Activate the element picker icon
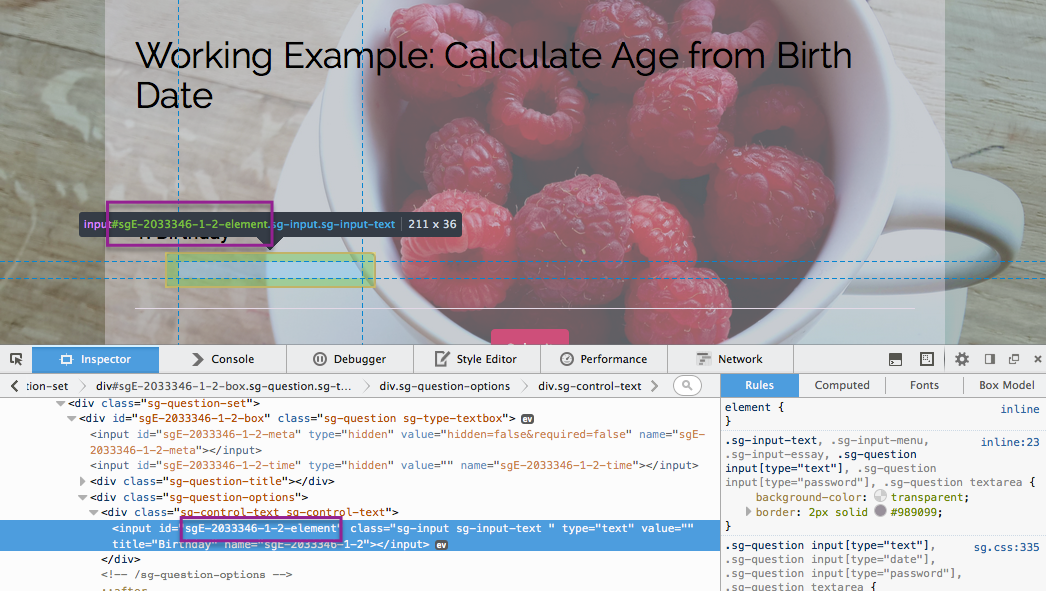This screenshot has width=1046, height=591. 16,359
